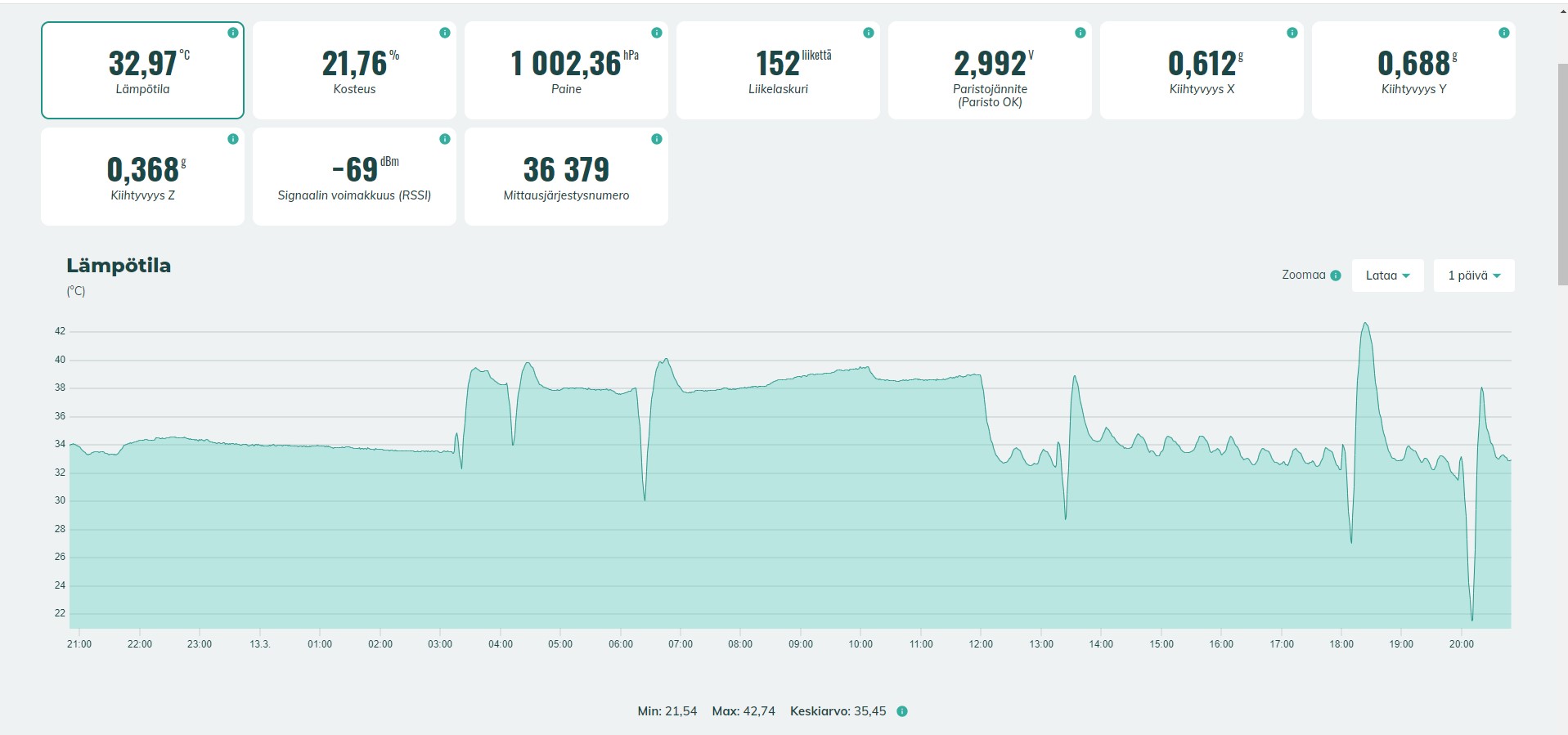Viewport: 1568px width, 735px height.
Task: Click info icon next to Zoomaa
Action: point(1336,276)
